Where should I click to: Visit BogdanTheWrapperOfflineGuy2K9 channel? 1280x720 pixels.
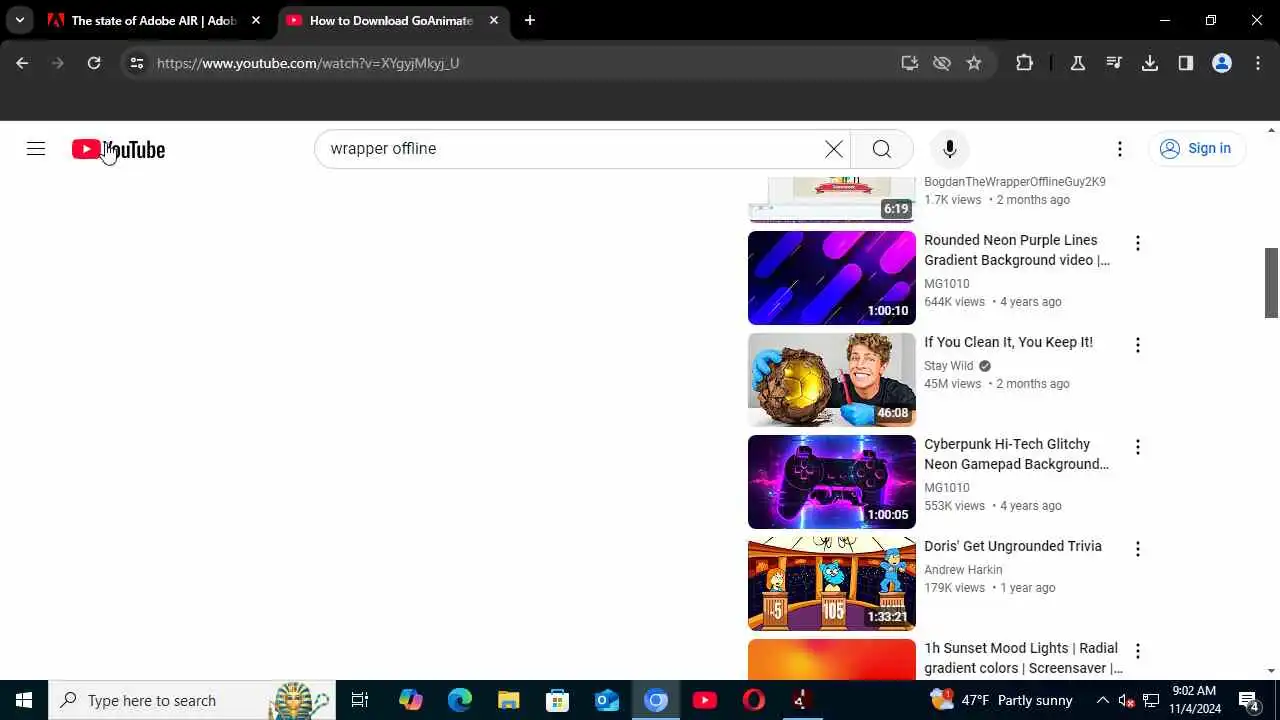point(1015,182)
